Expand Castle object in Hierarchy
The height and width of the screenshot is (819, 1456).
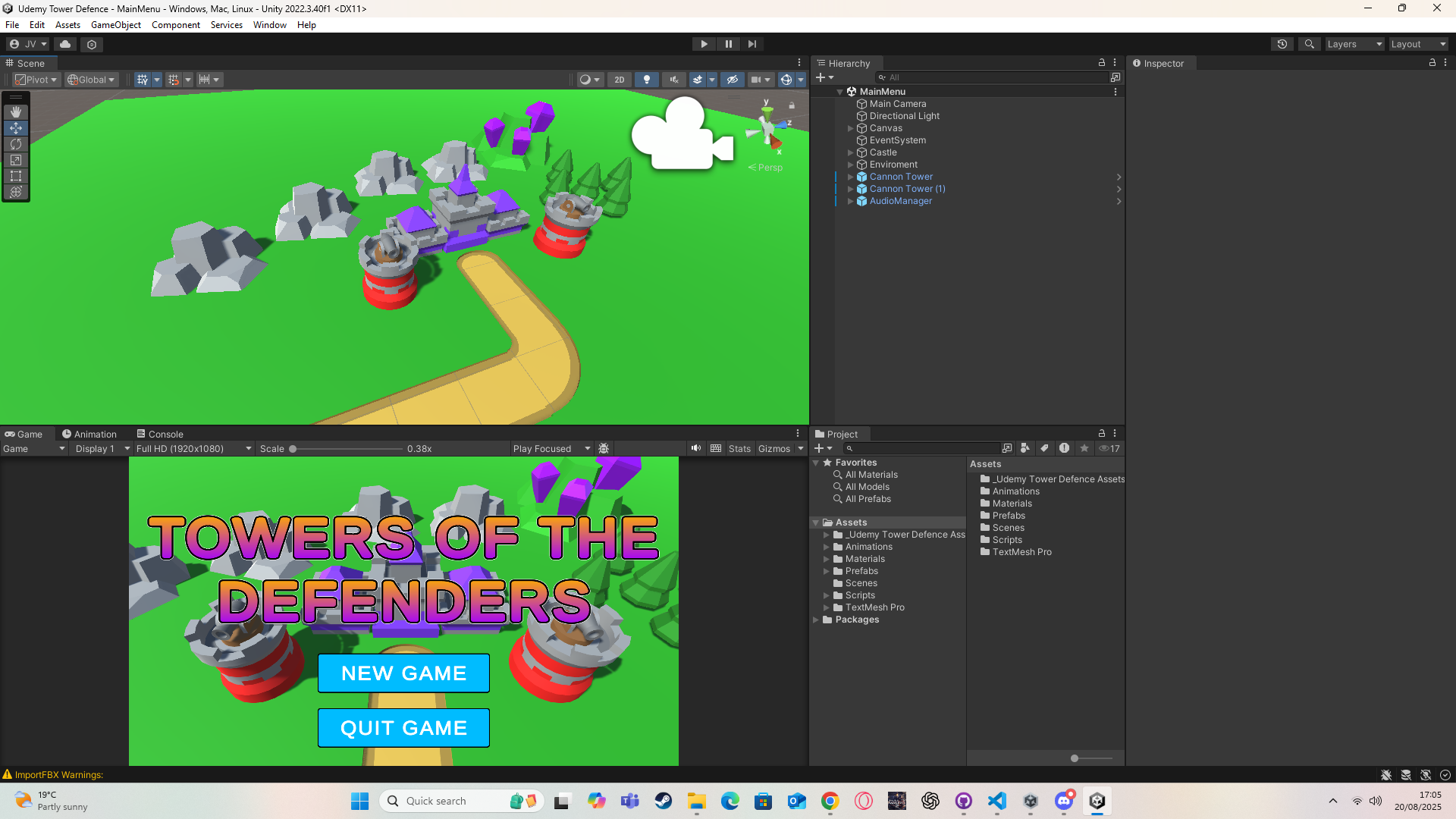tap(850, 152)
